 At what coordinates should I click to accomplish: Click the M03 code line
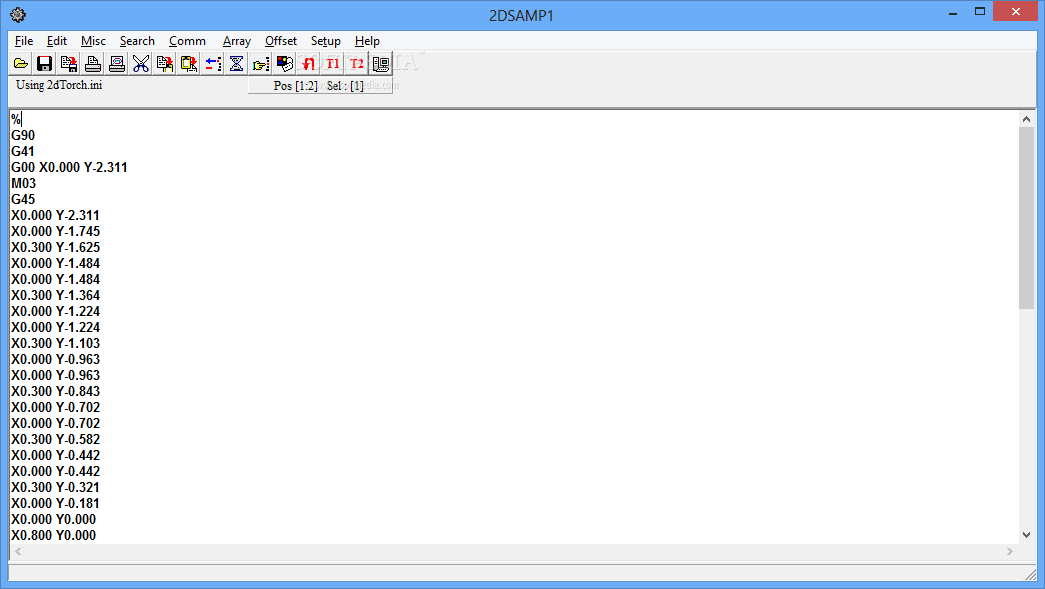(x=23, y=183)
